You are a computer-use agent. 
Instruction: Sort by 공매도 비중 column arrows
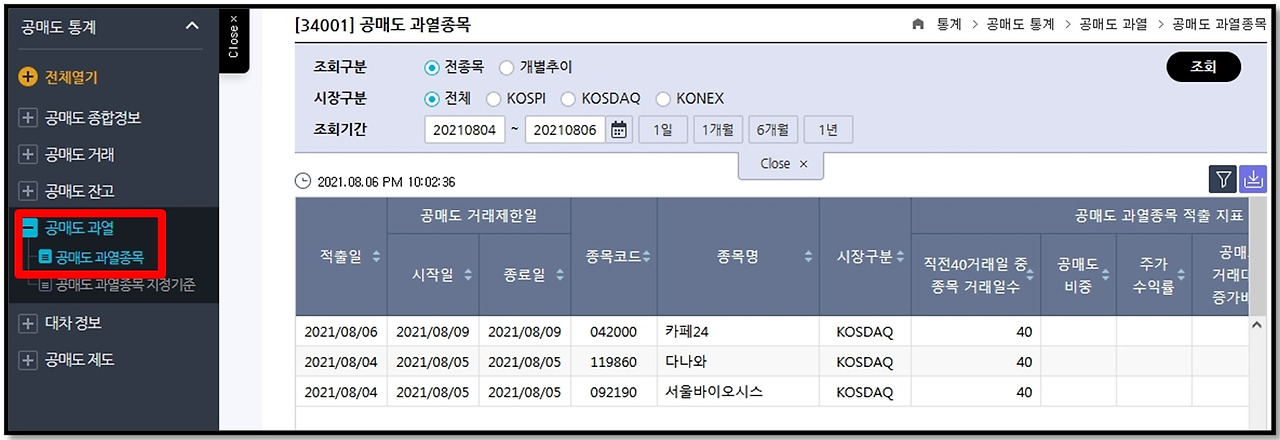(x=1106, y=274)
